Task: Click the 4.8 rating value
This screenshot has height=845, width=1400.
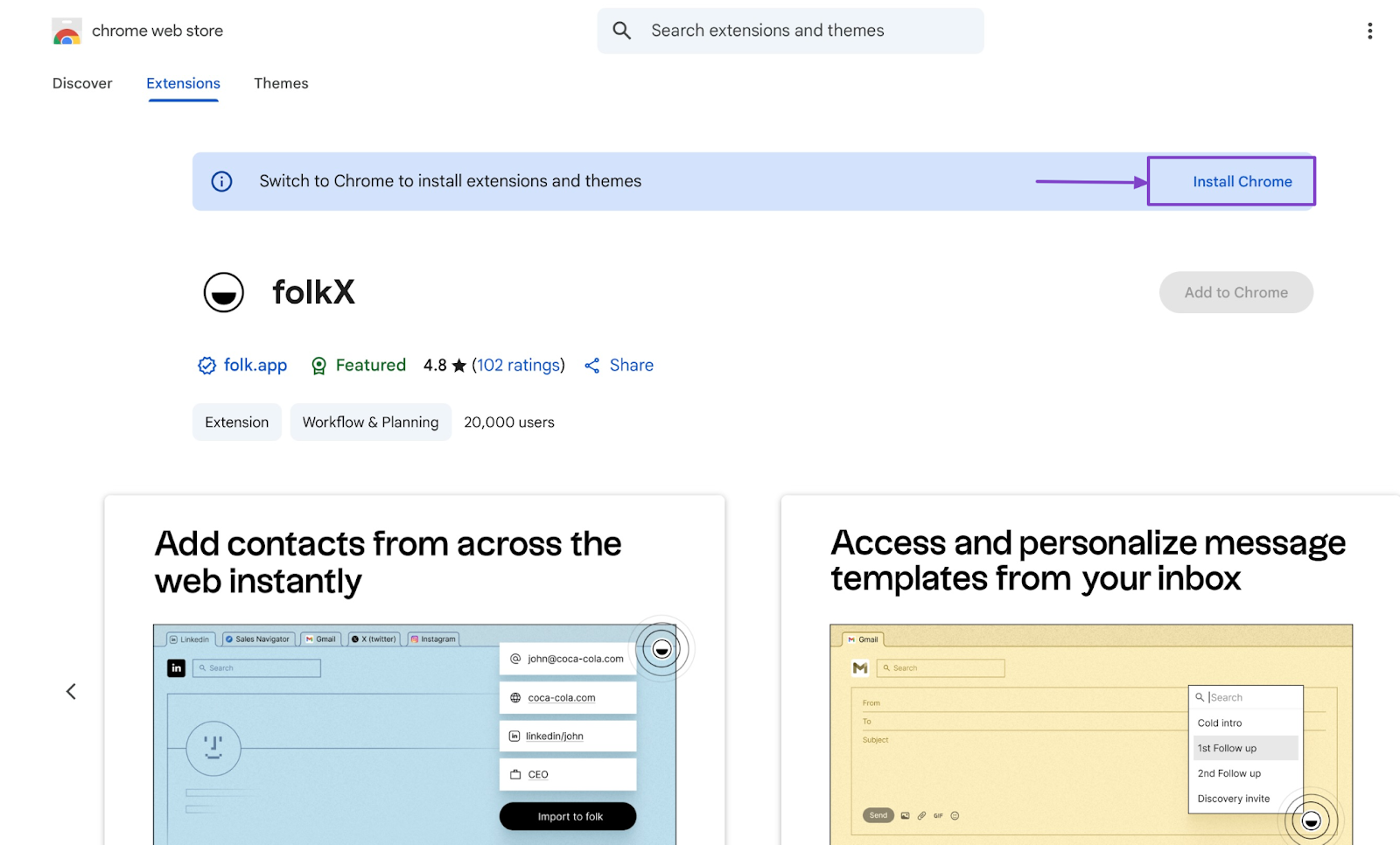Action: click(435, 366)
